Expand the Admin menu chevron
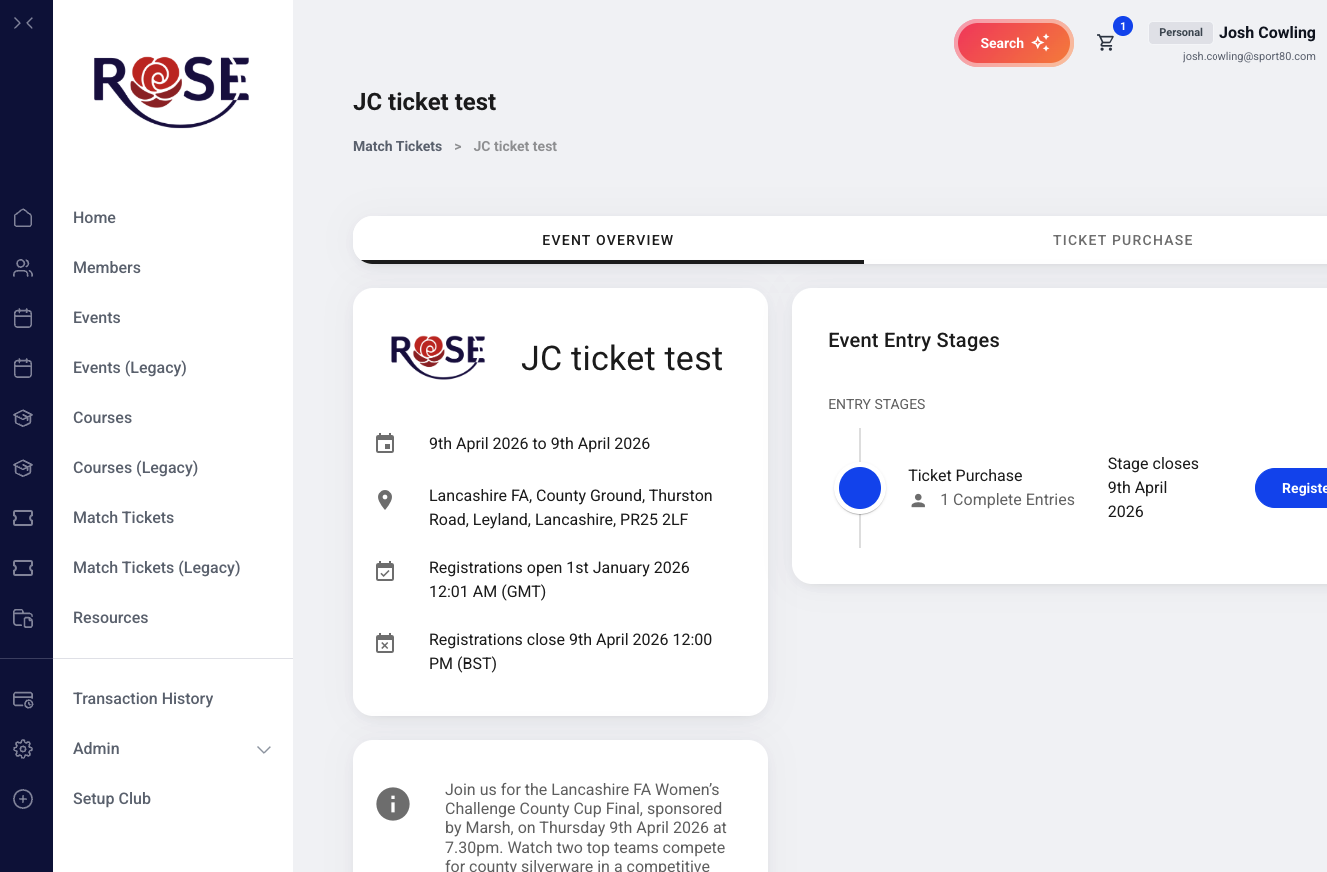 click(x=264, y=749)
